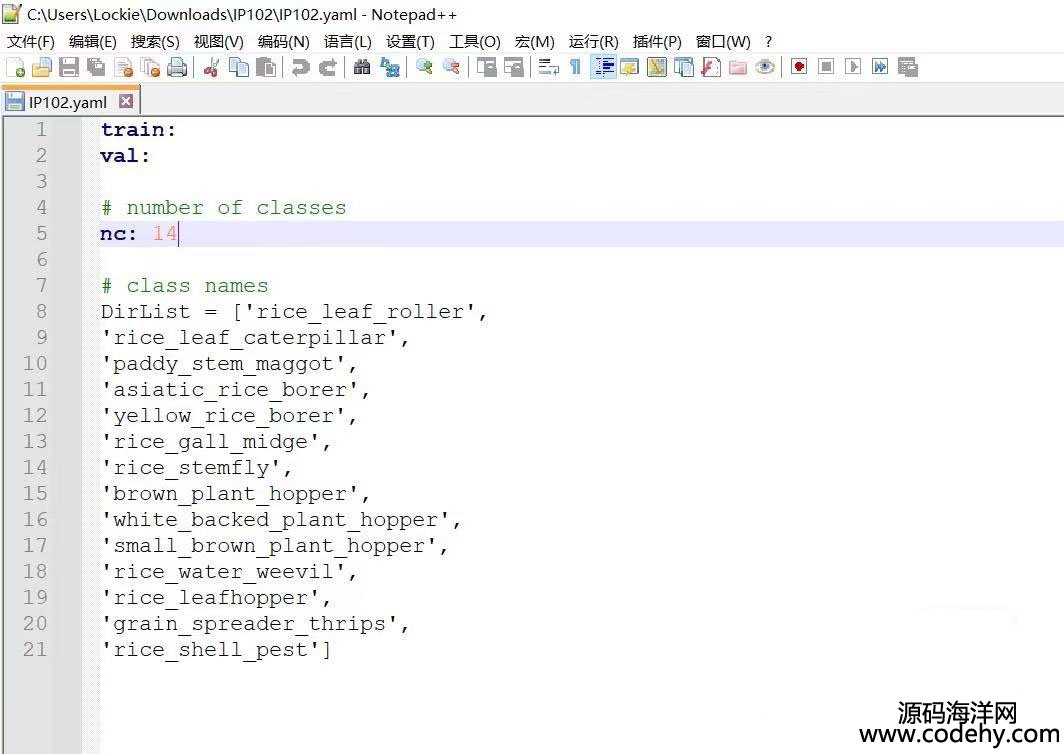This screenshot has height=754, width=1064.
Task: Toggle file monitoring eye icon
Action: tap(765, 67)
